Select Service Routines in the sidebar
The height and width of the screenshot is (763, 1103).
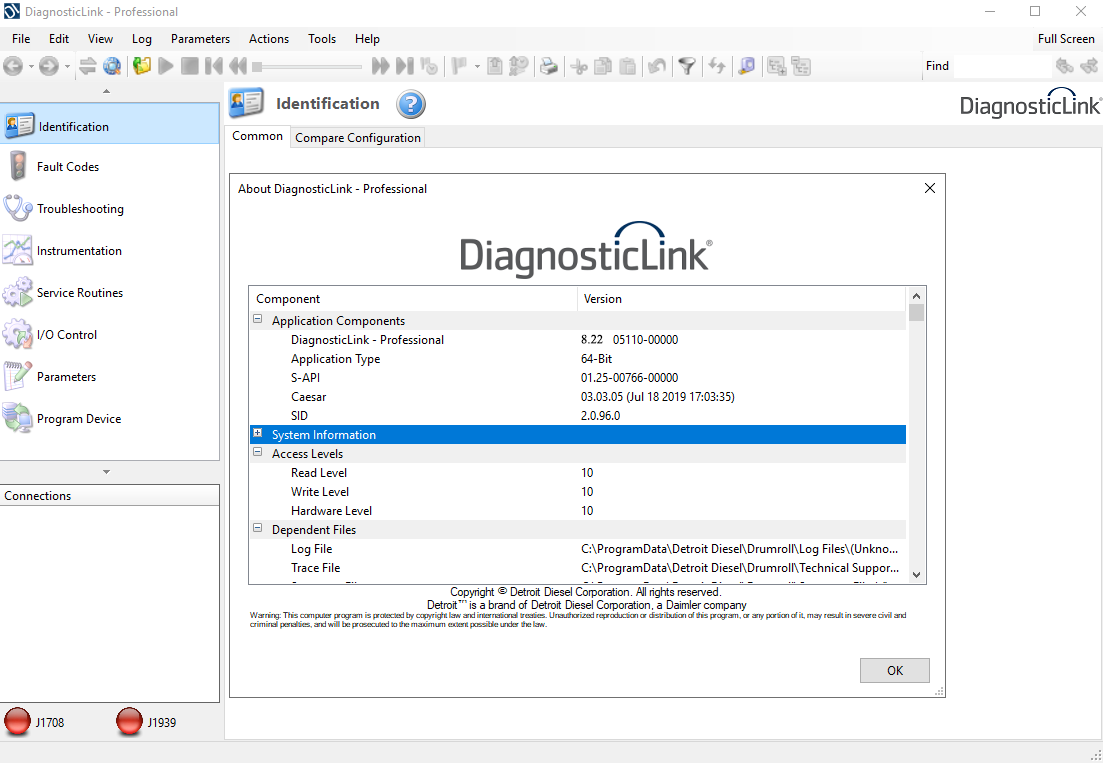(x=80, y=293)
